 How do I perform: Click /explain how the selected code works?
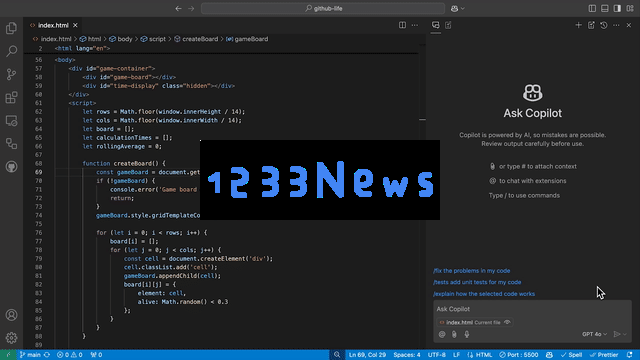[x=484, y=294]
